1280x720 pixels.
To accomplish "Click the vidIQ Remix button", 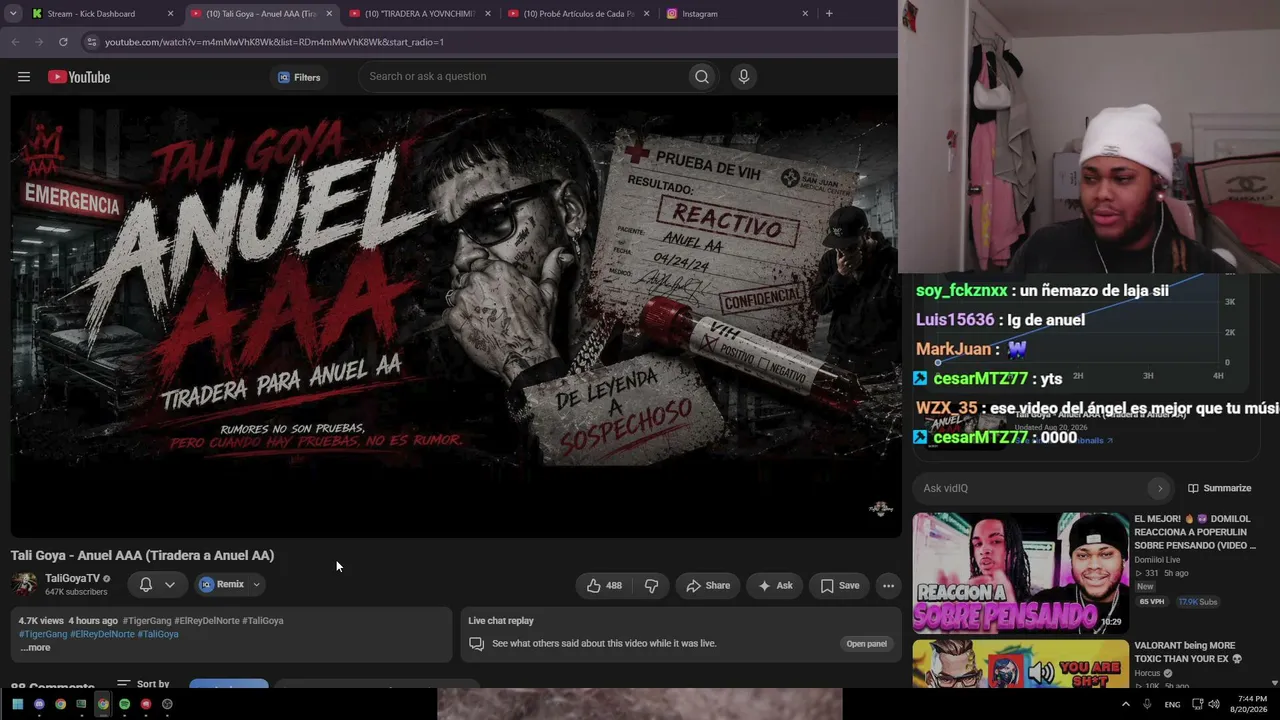I will [x=222, y=585].
